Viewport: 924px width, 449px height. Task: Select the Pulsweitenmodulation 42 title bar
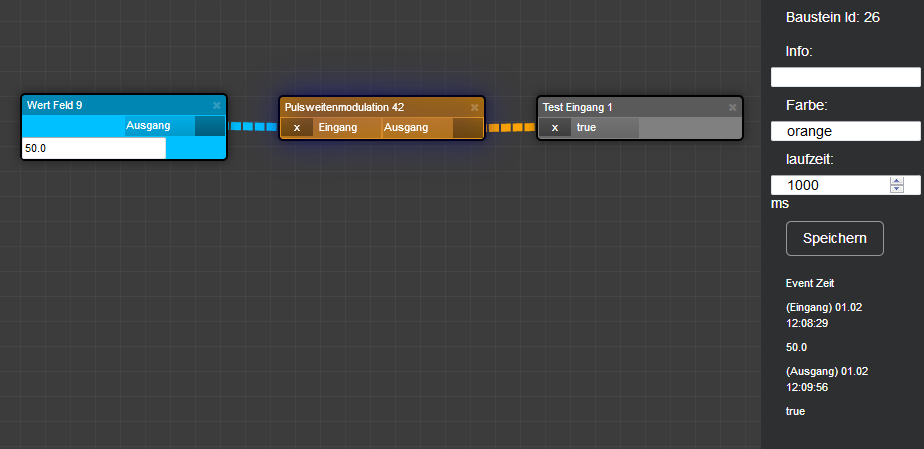(382, 107)
